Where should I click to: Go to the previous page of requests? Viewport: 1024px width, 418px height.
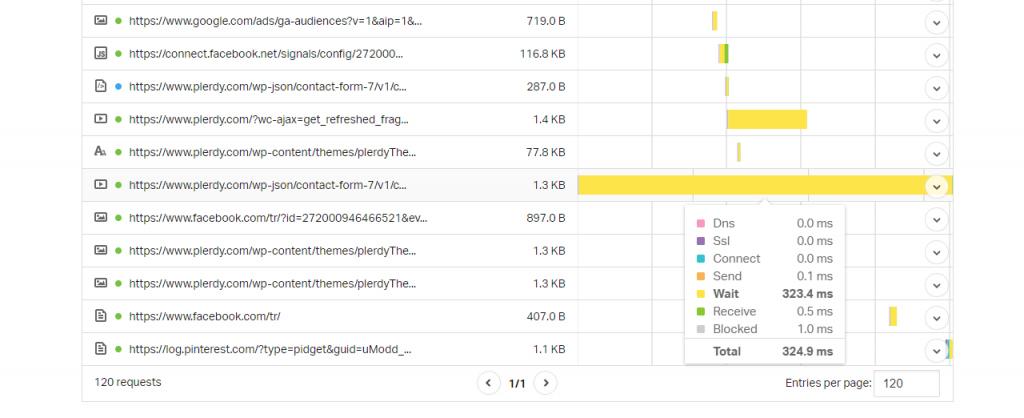point(488,382)
